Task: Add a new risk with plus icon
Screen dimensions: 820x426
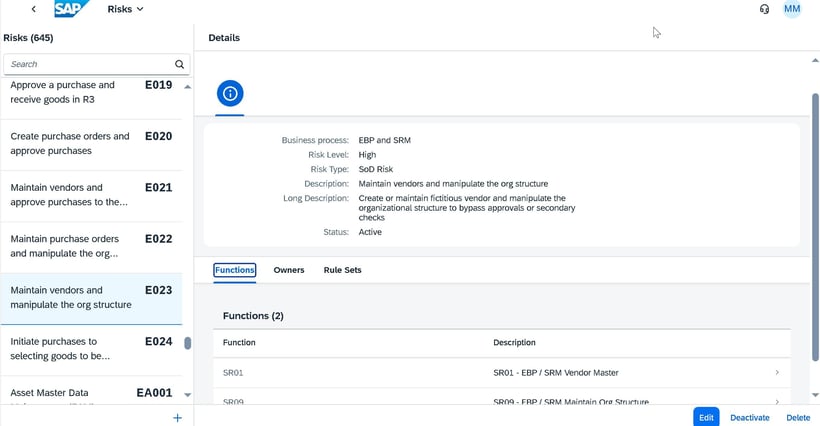Action: click(177, 418)
